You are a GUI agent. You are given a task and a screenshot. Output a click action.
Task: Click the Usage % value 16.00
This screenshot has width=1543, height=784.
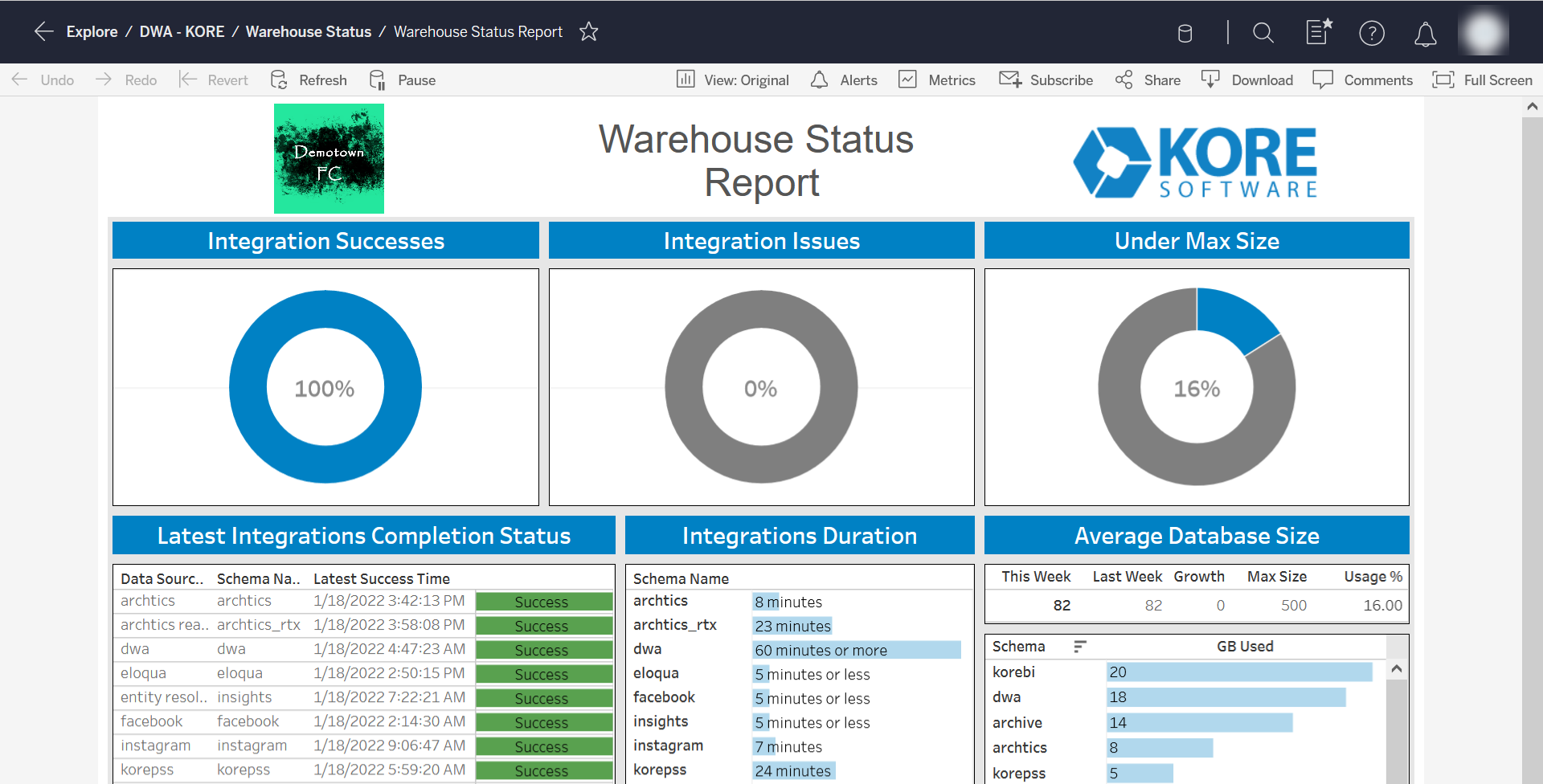click(1383, 605)
